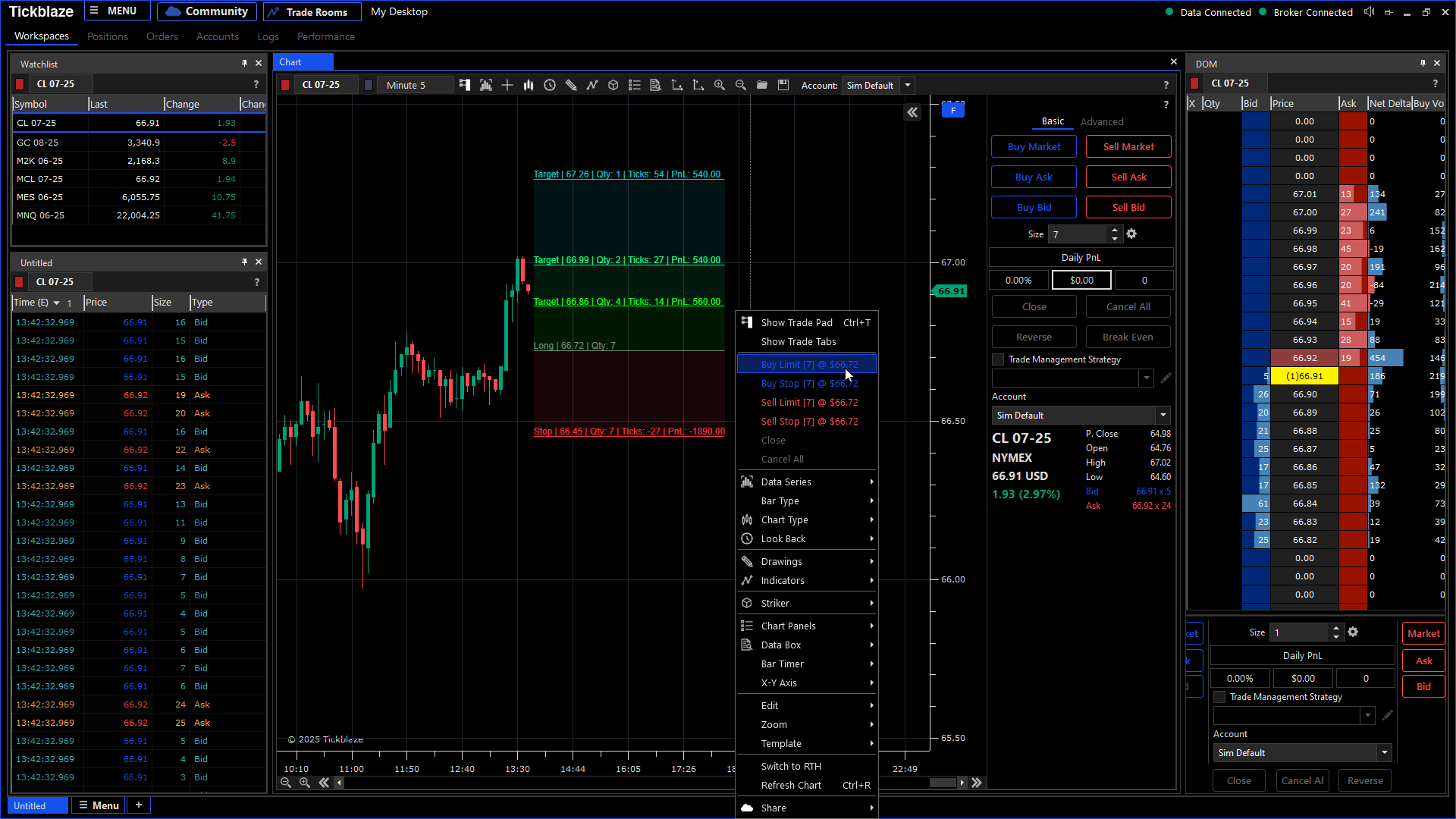Expand DOM strategy dropdown
Screen dimensions: 1456x819
pyautogui.click(x=1367, y=715)
